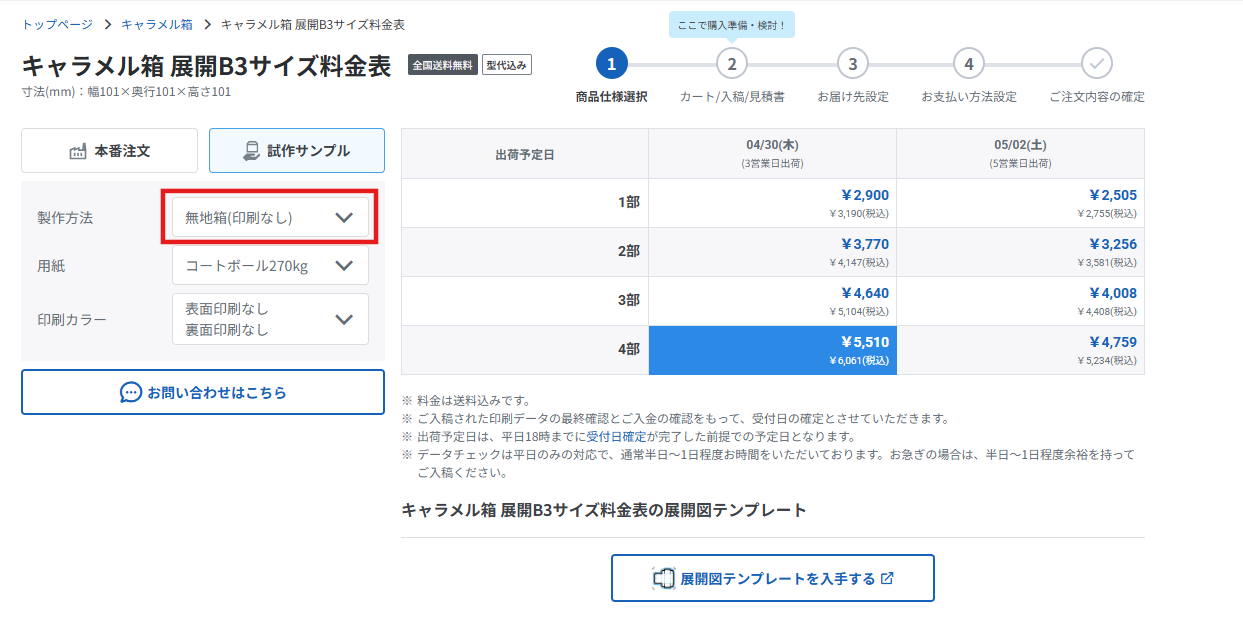Screen dimensions: 1243x640
Task: Select 2部 price ¥3,770 for 04/30
Action: [x=773, y=252]
